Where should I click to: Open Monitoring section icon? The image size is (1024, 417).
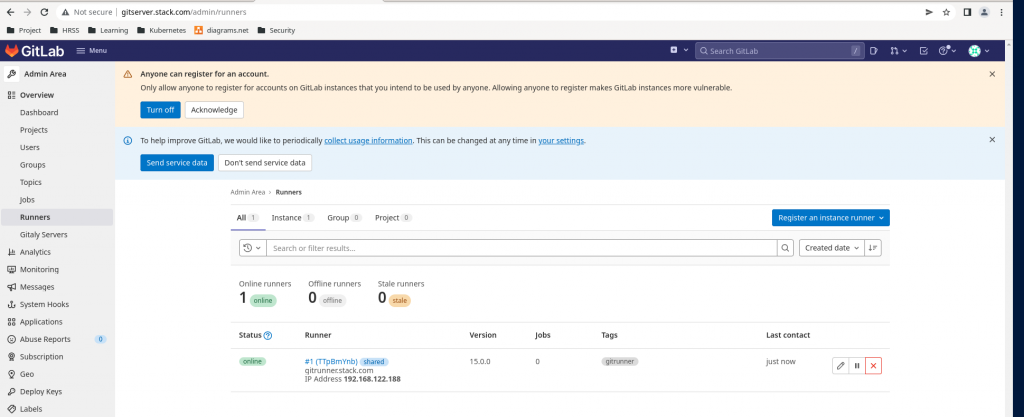[x=11, y=270]
